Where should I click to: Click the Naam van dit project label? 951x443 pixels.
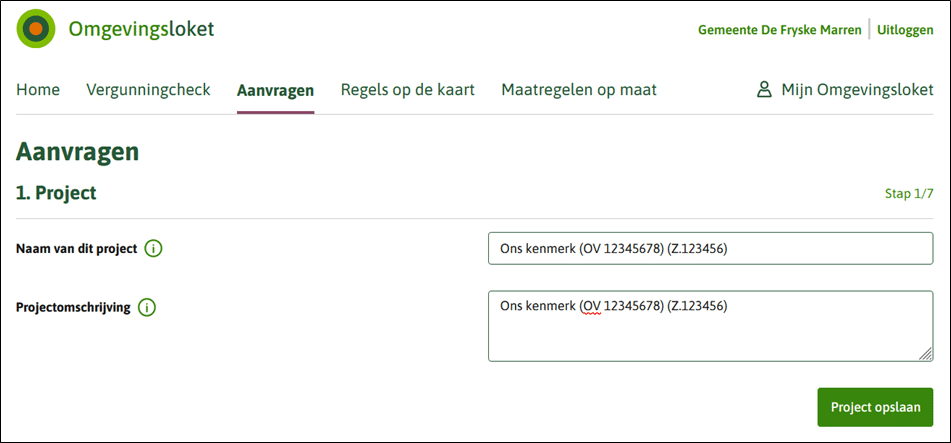pos(76,249)
